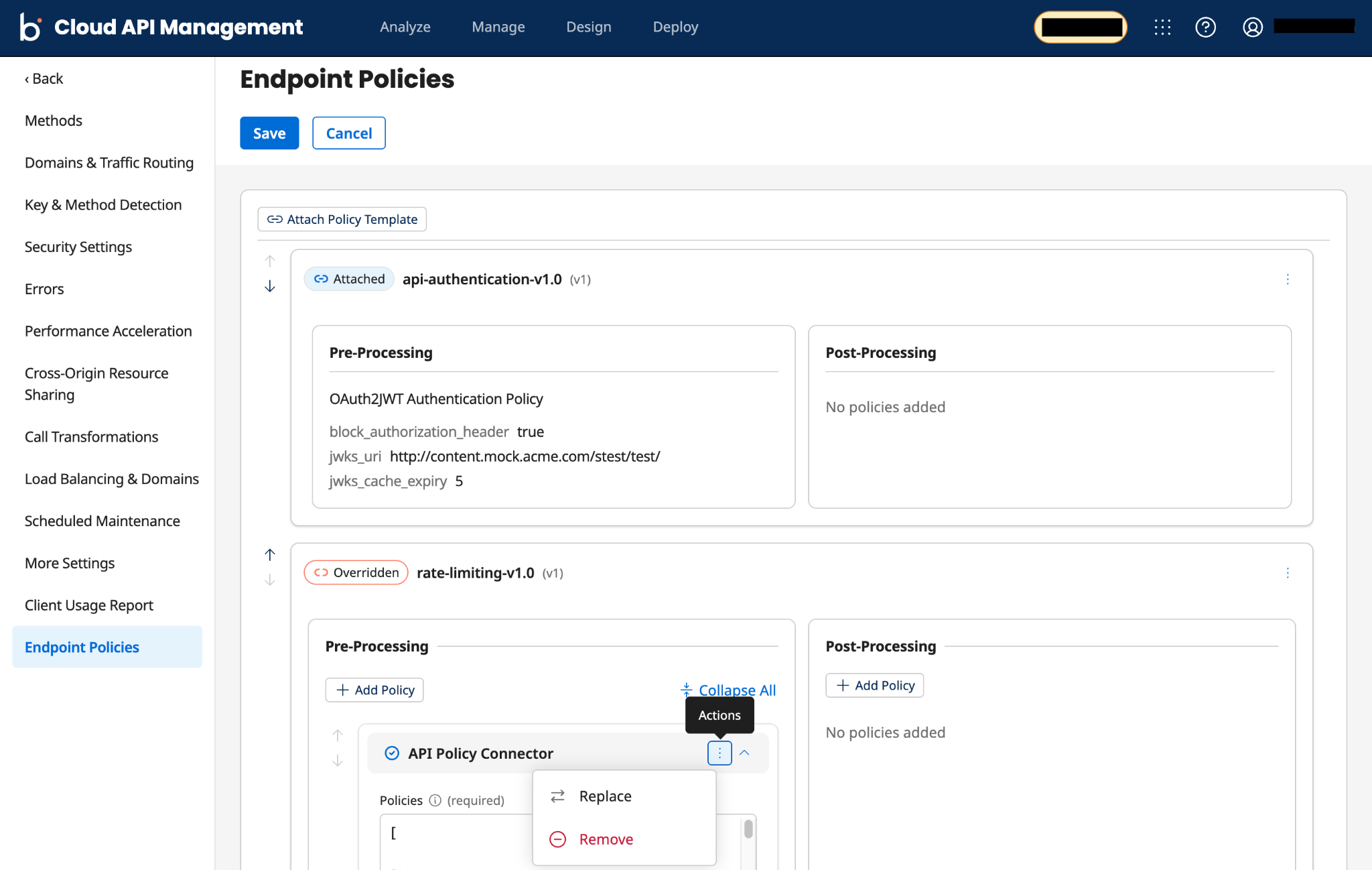This screenshot has height=870, width=1372.
Task: Move API Policy Connector up
Action: [x=338, y=735]
